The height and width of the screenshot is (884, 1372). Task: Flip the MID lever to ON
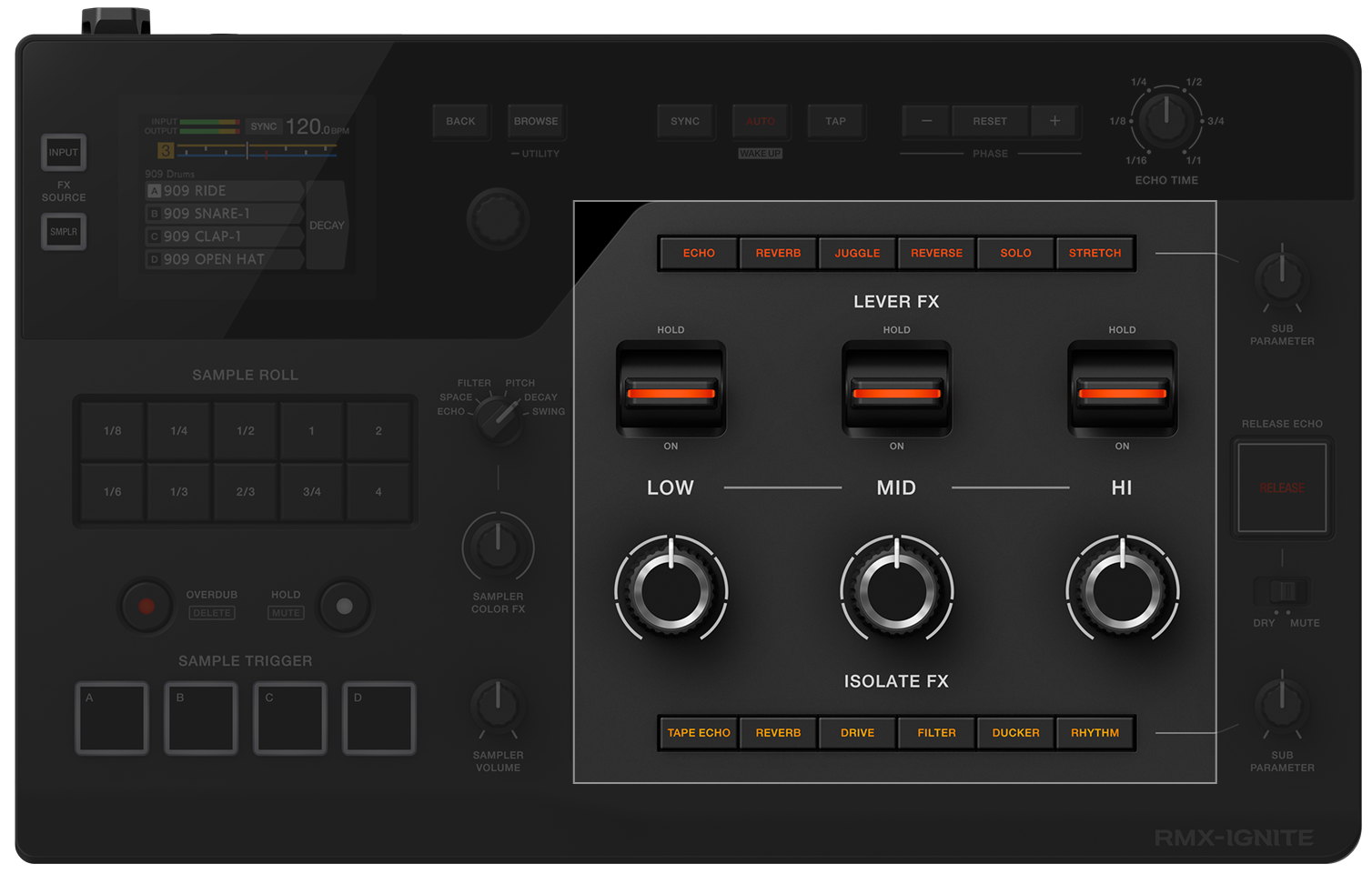tap(896, 393)
